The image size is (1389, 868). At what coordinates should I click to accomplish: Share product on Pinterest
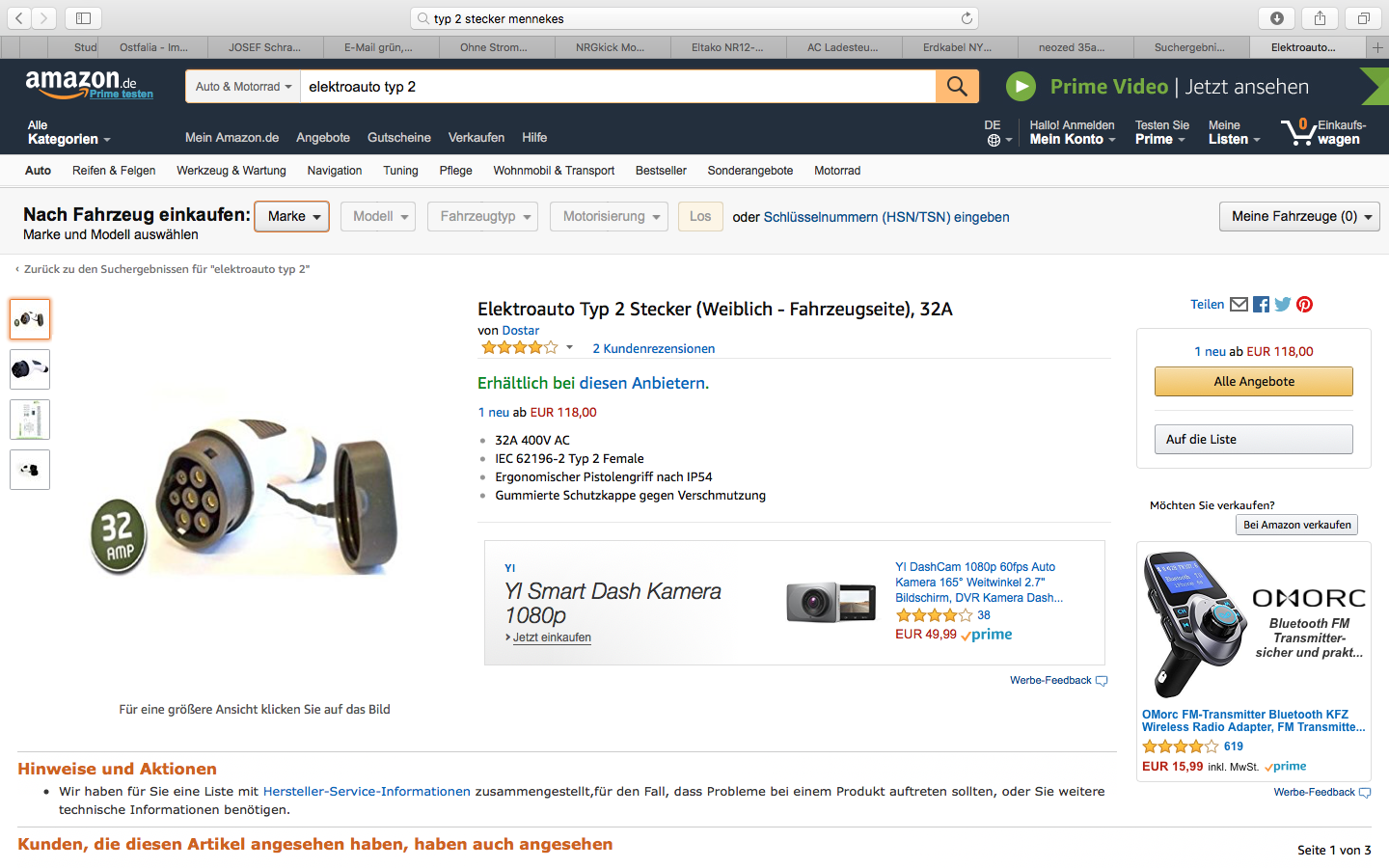(1304, 305)
